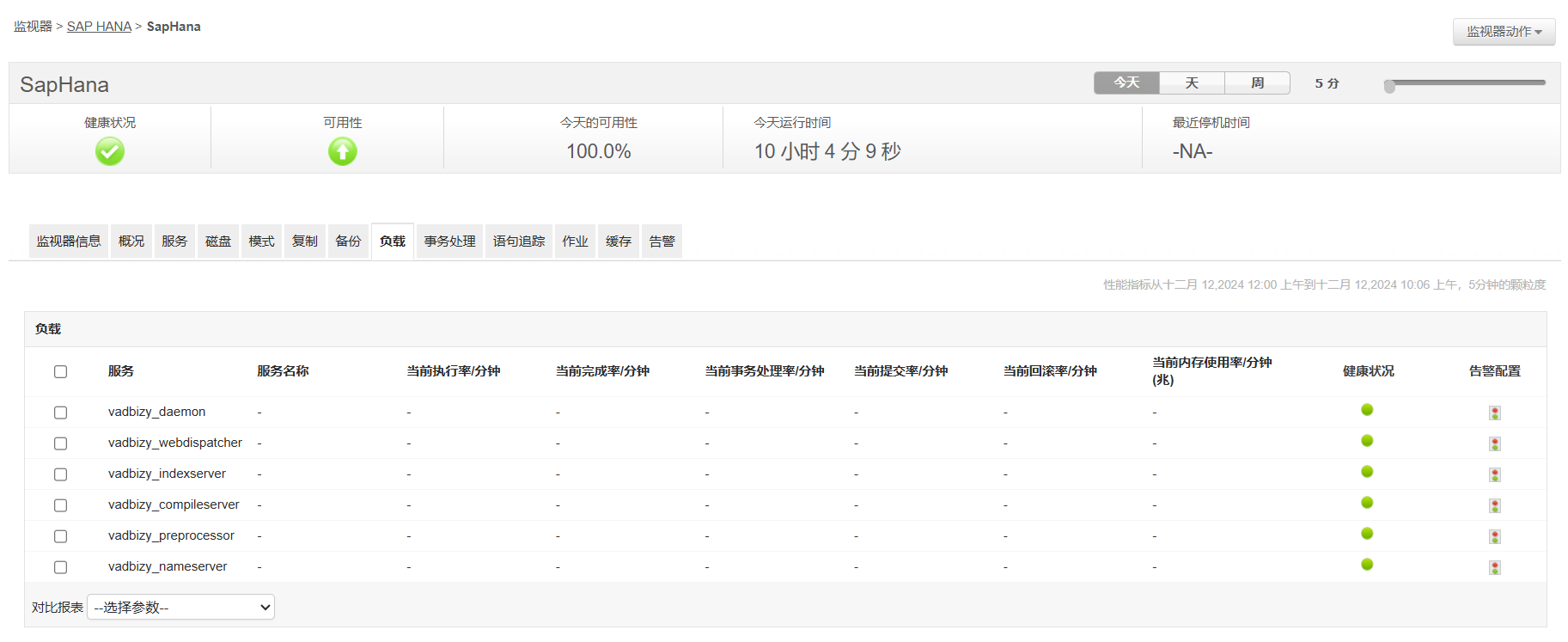Open alarm configuration for vadbizy_preprocessor
The image size is (1568, 642).
1495,537
